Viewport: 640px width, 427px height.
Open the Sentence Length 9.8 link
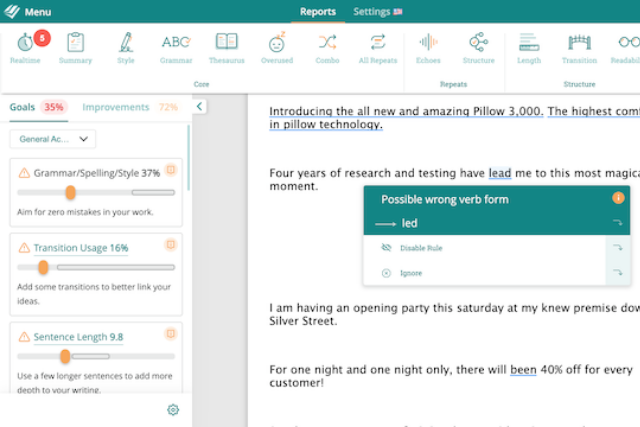pos(78,337)
